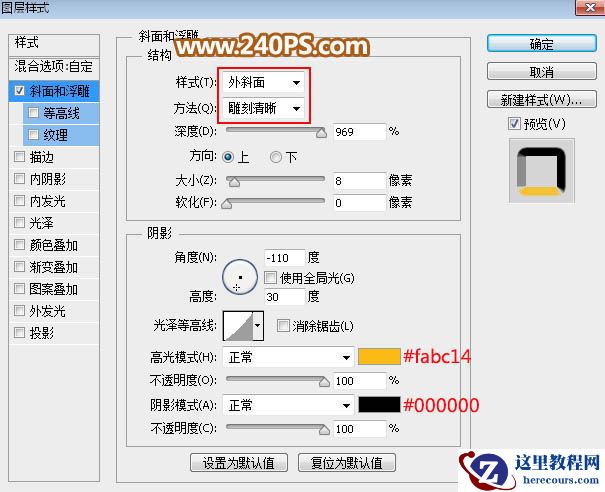605x492 pixels.
Task: Close the 图层样式 dialog
Action: (590, 7)
